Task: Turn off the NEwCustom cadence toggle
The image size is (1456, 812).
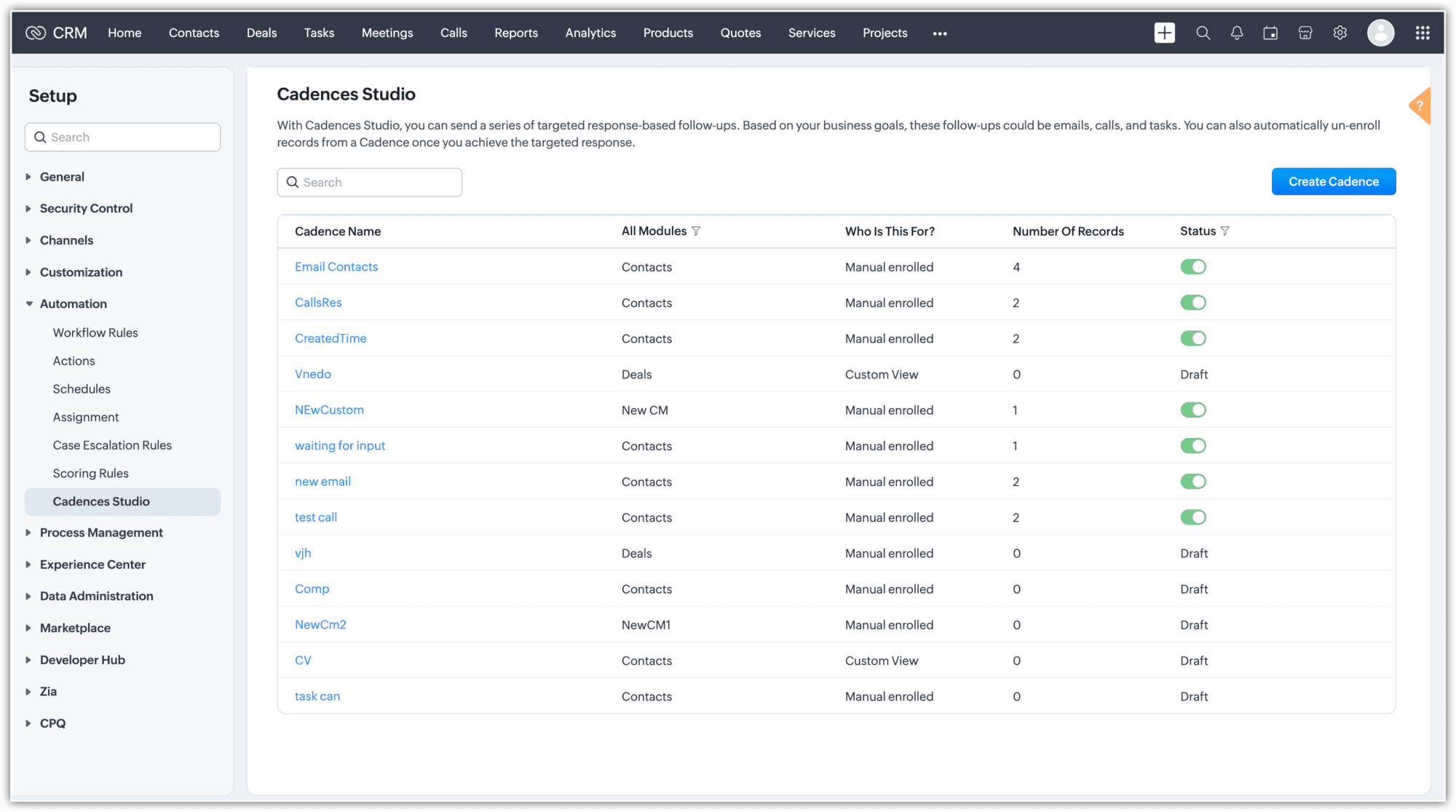Action: [1192, 410]
